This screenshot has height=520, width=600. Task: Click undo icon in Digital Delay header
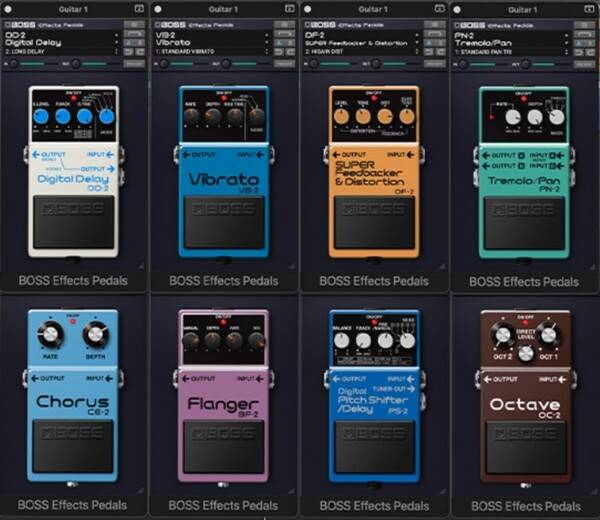(129, 51)
